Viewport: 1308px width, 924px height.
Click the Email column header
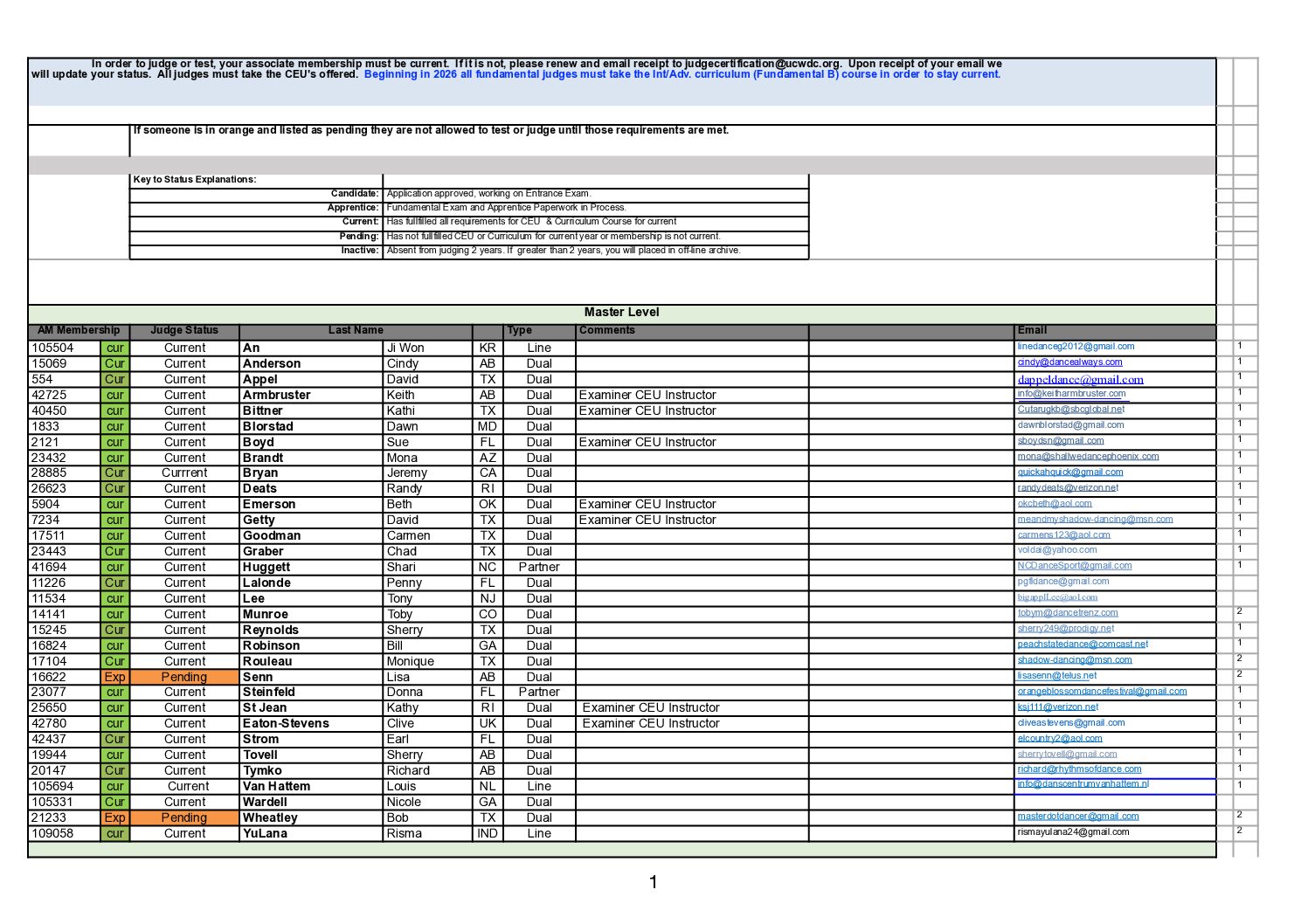(x=1031, y=331)
